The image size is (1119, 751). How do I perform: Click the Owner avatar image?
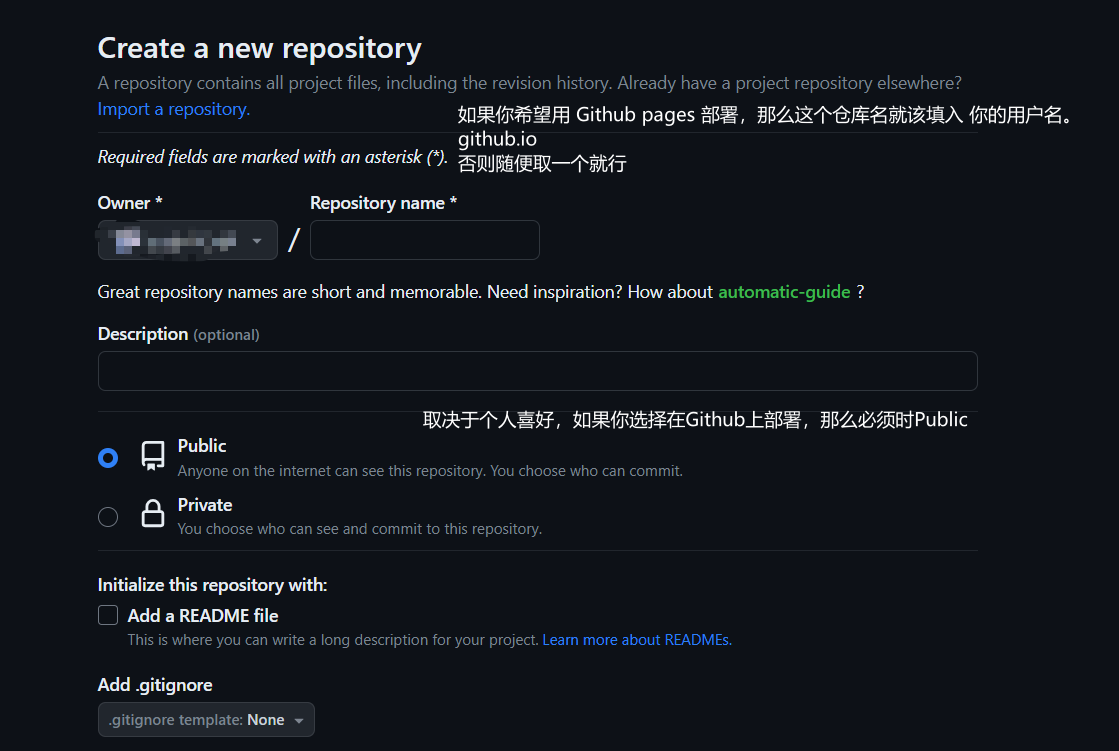128,241
